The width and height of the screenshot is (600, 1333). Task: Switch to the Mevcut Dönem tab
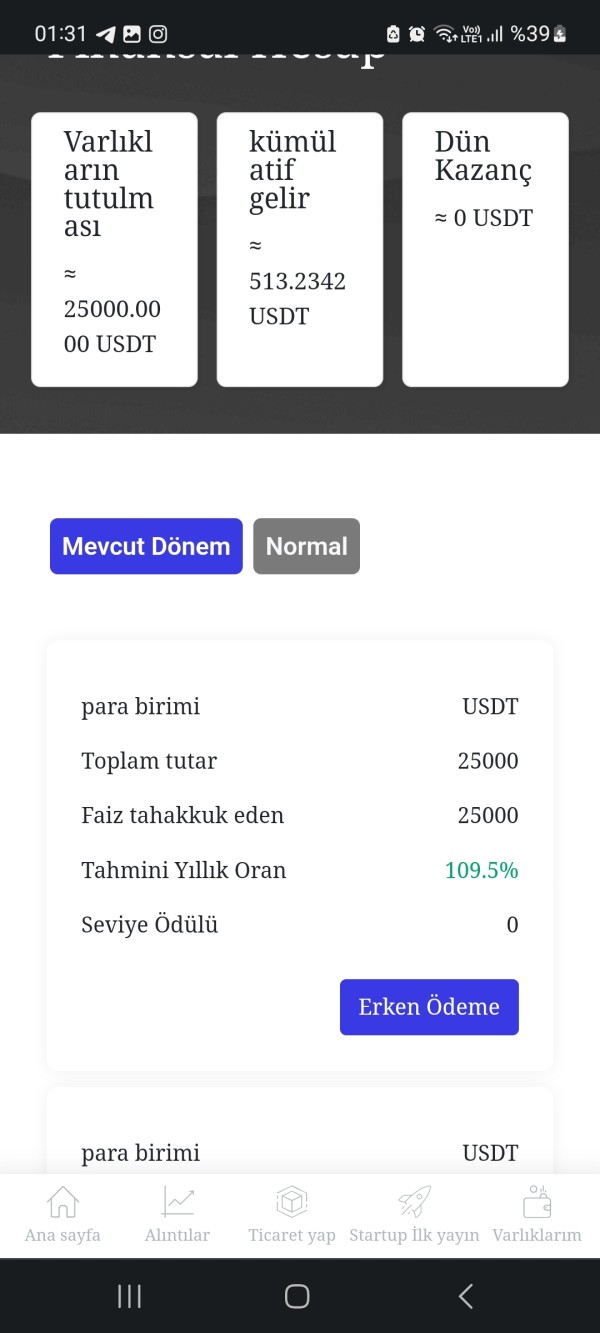pyautogui.click(x=146, y=546)
